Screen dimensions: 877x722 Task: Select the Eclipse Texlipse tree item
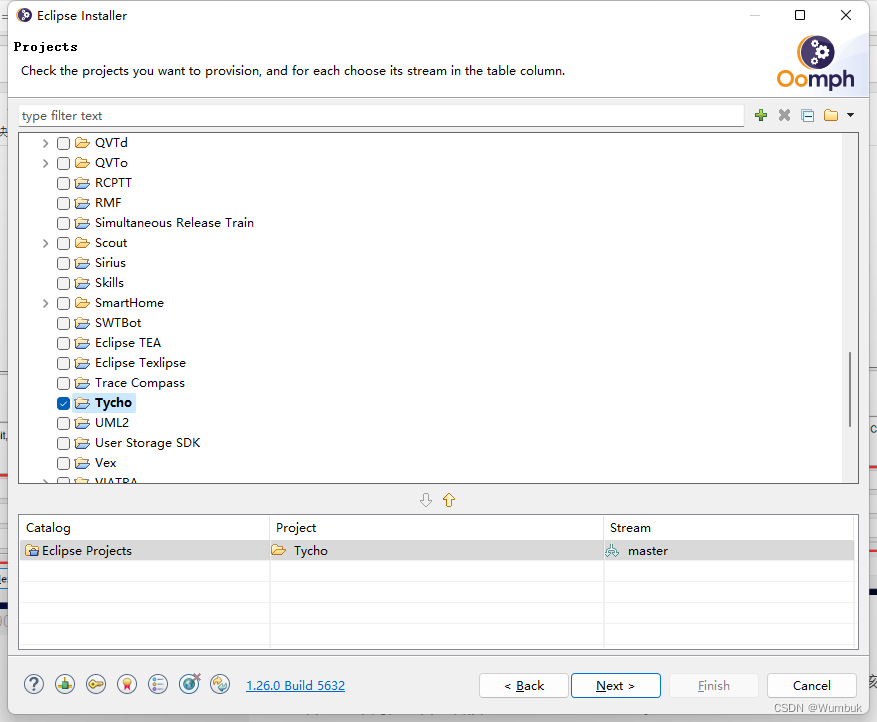(x=140, y=363)
